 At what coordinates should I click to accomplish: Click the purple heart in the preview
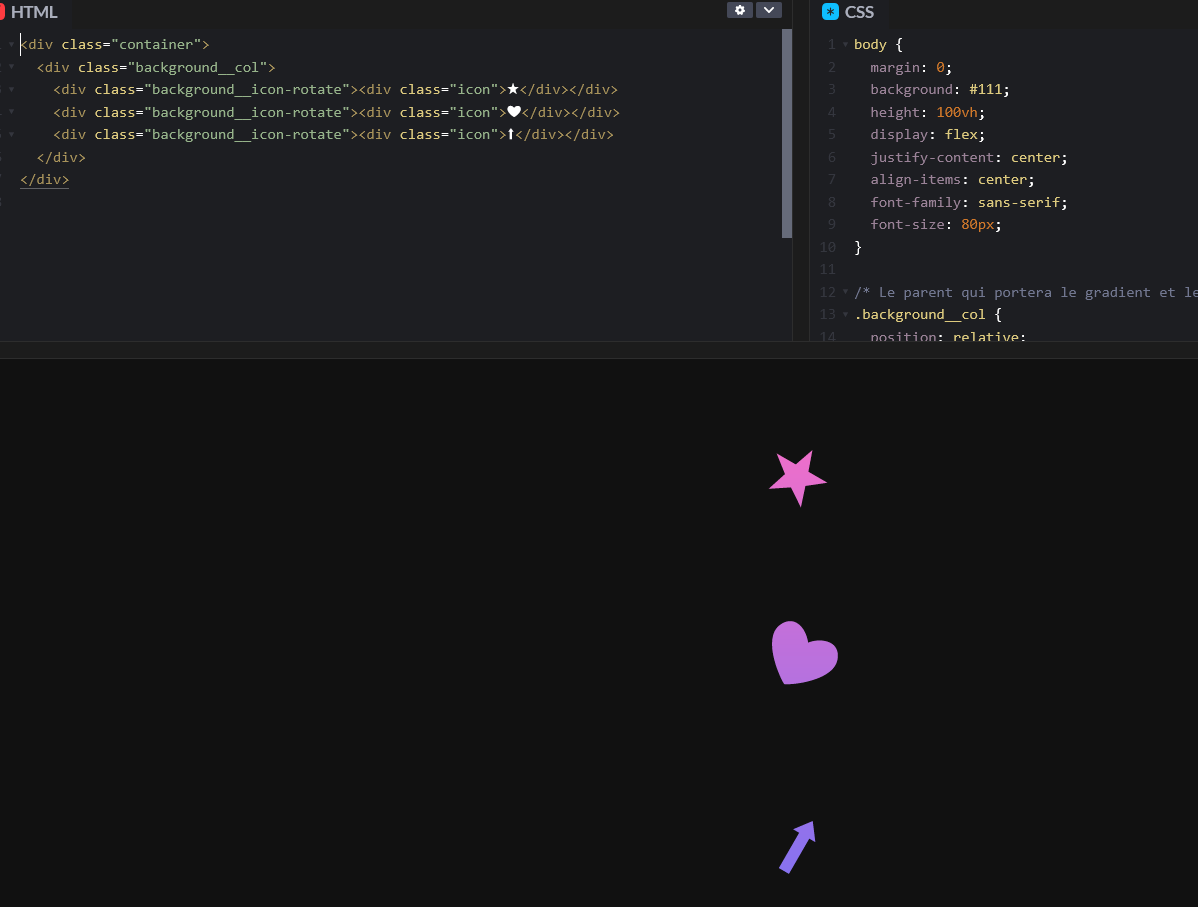pyautogui.click(x=805, y=653)
